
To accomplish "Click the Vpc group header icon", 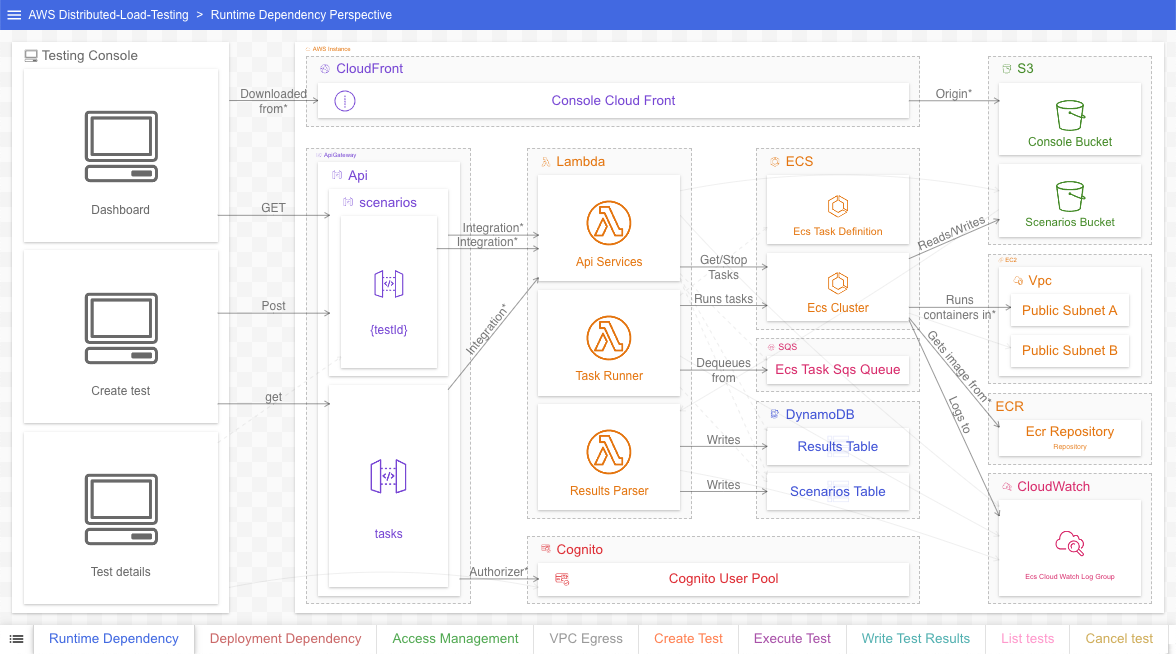I will pos(1018,281).
